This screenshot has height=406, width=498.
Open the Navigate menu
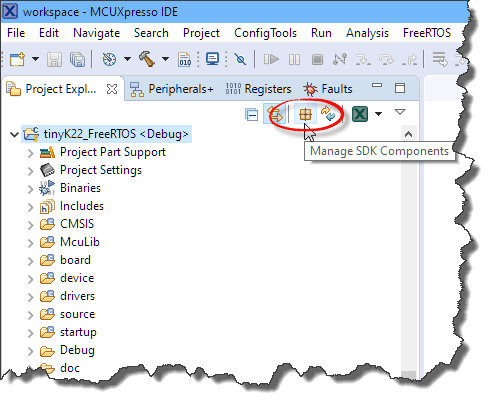[x=96, y=33]
